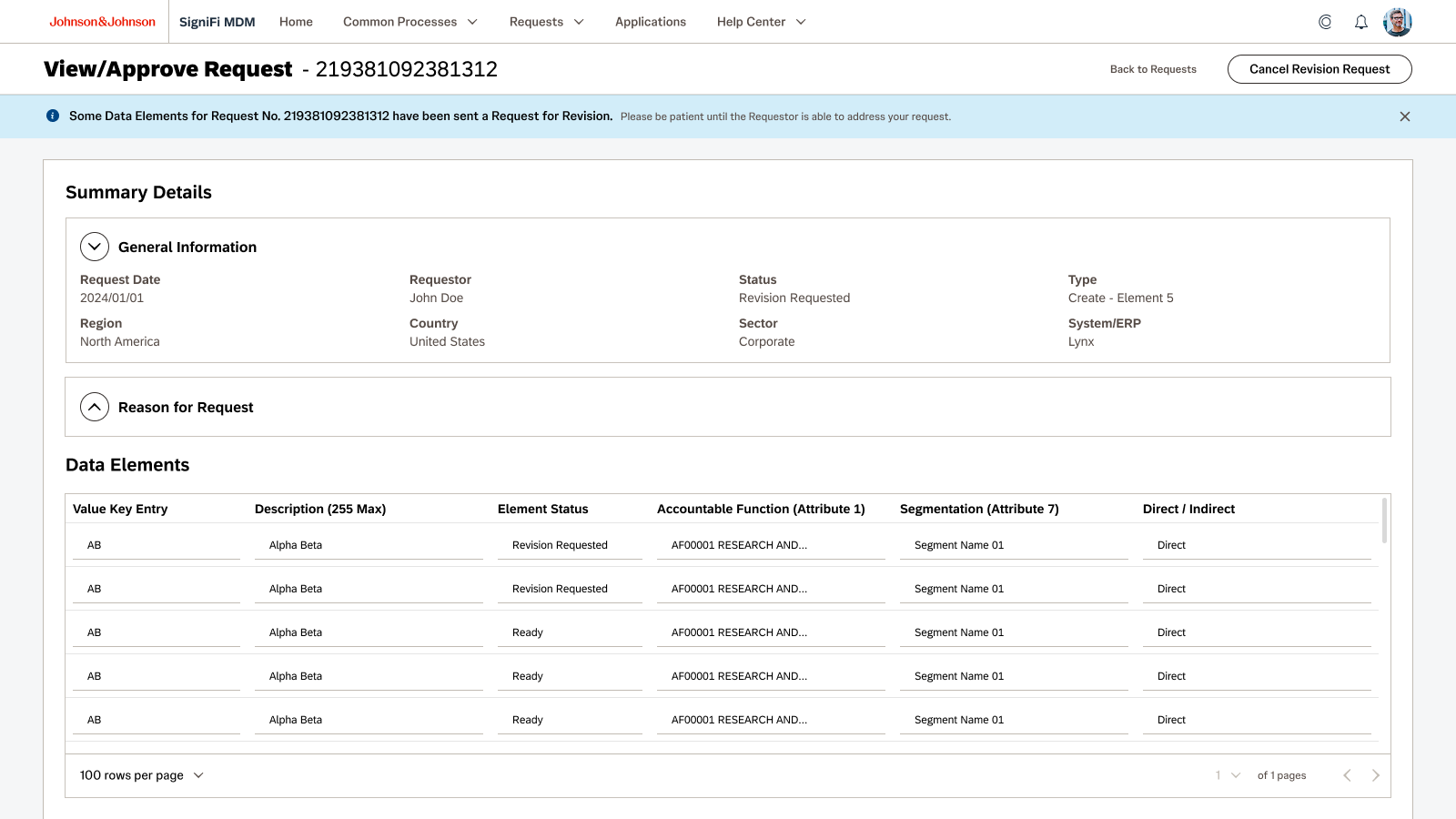The width and height of the screenshot is (1456, 819).
Task: Dismiss the revision info banner
Action: pos(1404,116)
